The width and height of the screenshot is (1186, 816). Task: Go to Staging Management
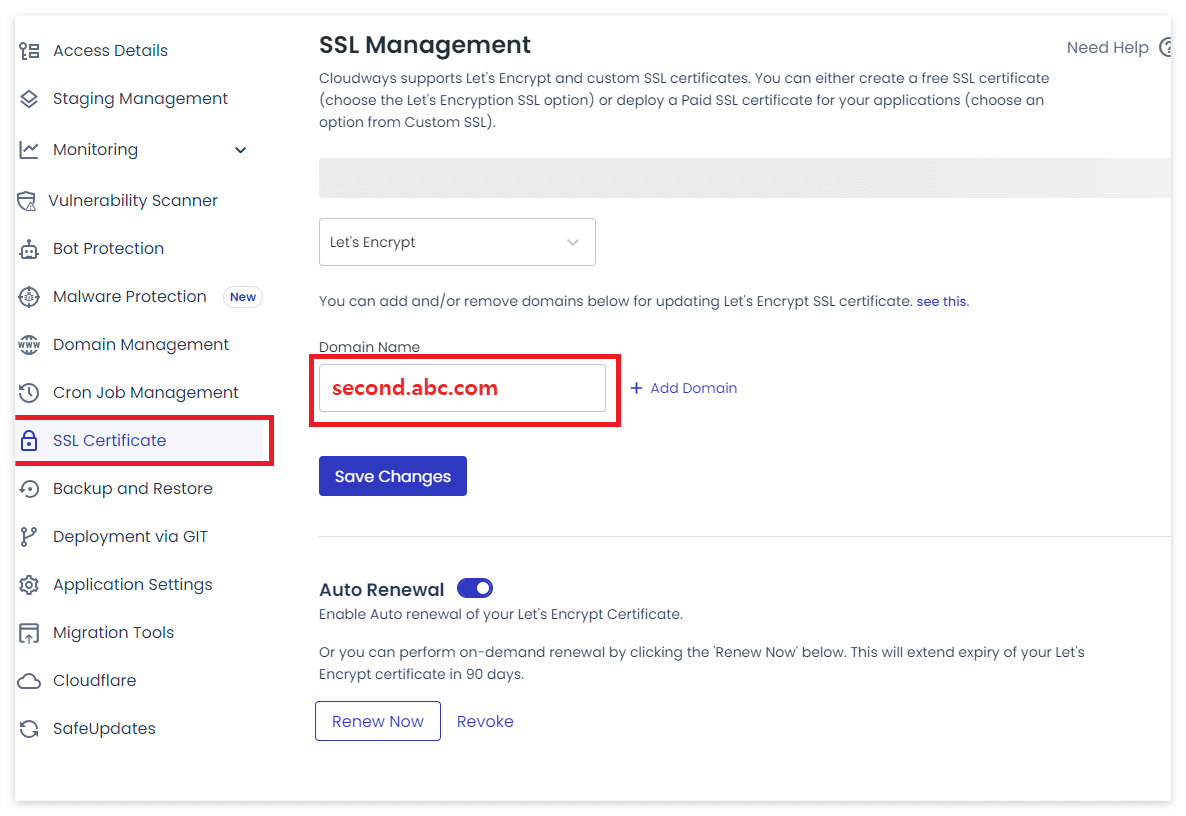(x=140, y=99)
